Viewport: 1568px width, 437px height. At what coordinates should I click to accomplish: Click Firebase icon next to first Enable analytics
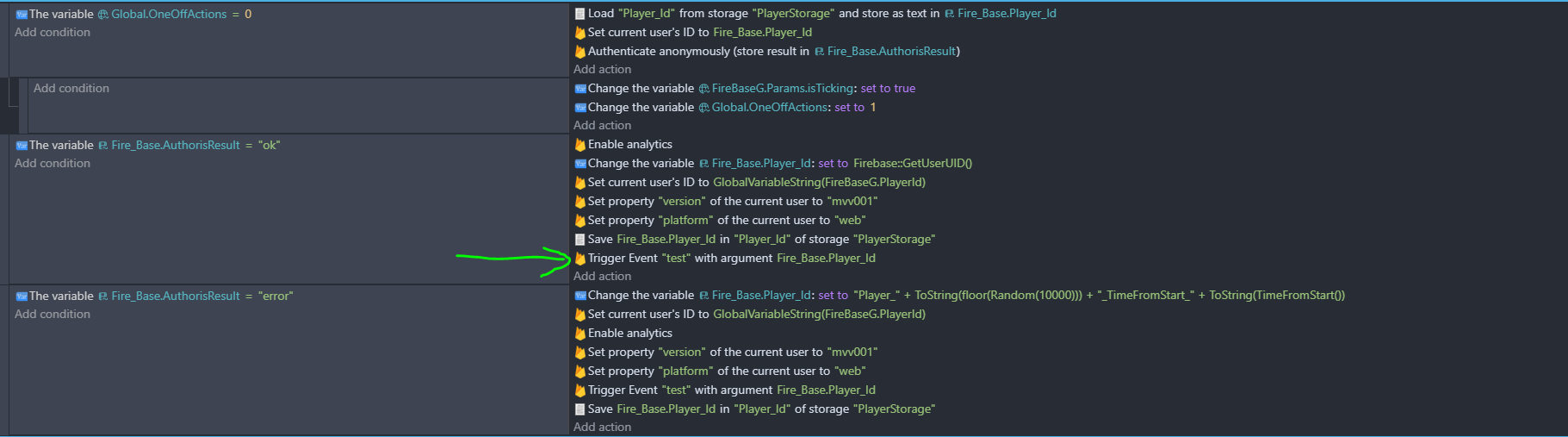pyautogui.click(x=580, y=145)
